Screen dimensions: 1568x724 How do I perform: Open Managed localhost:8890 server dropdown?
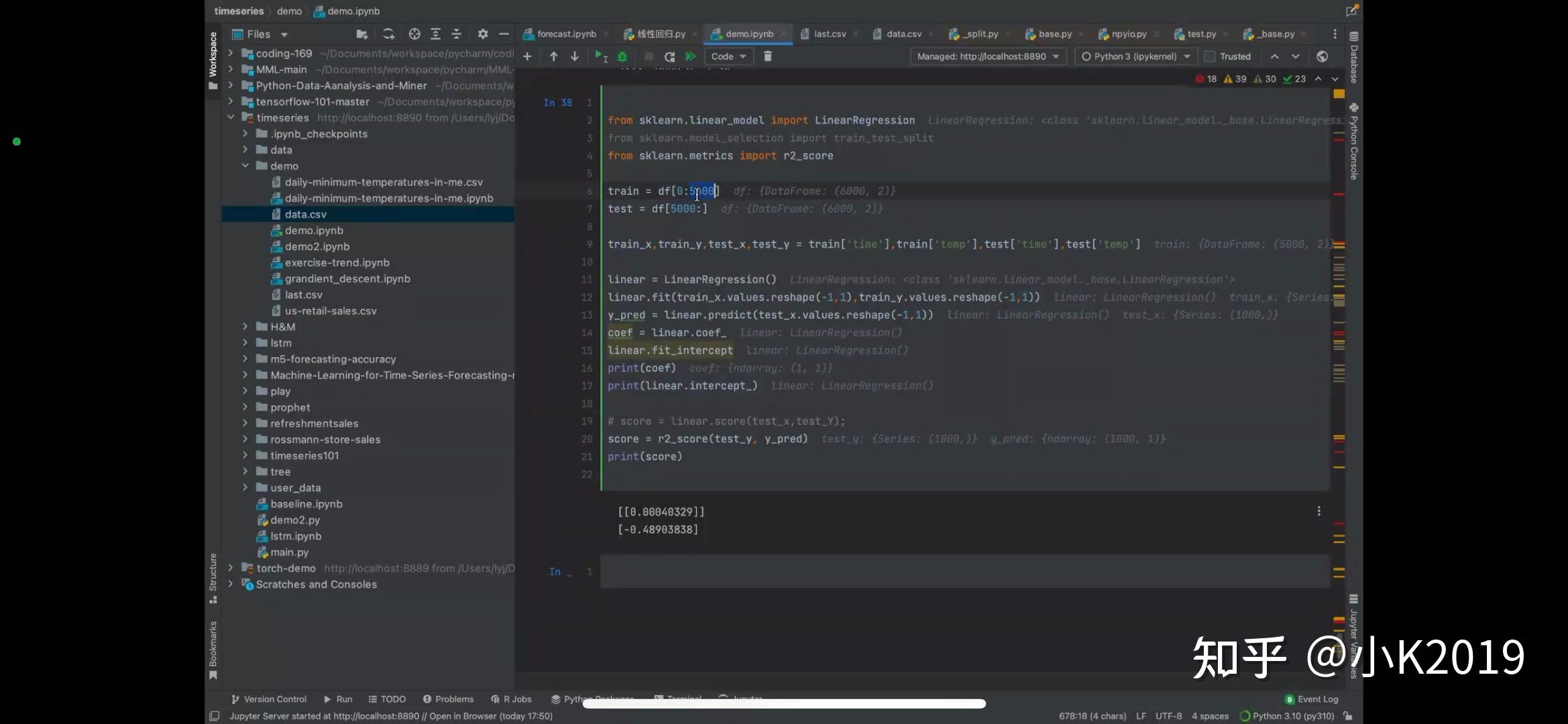coord(987,56)
